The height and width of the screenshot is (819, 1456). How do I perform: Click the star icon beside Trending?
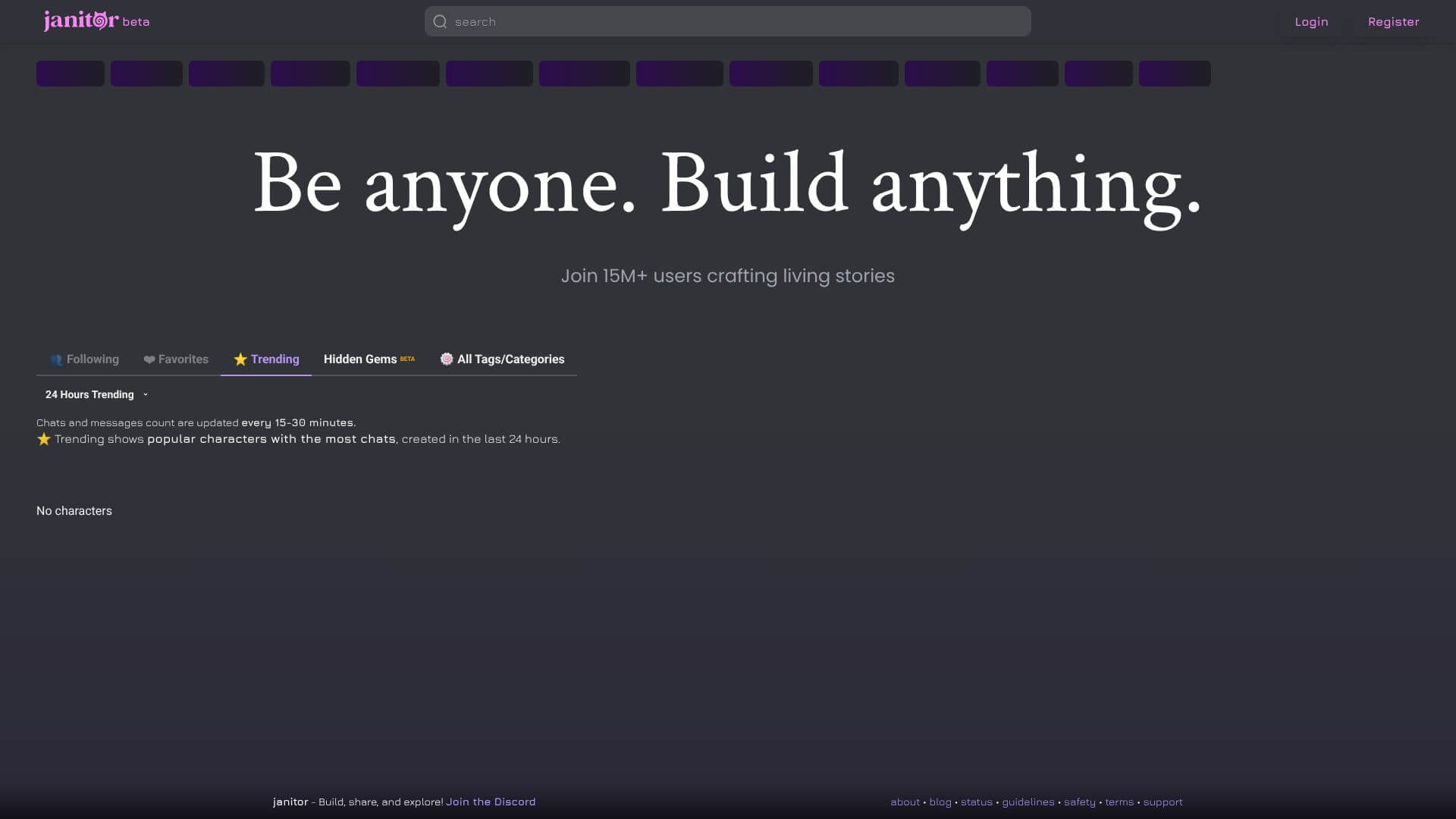click(240, 359)
